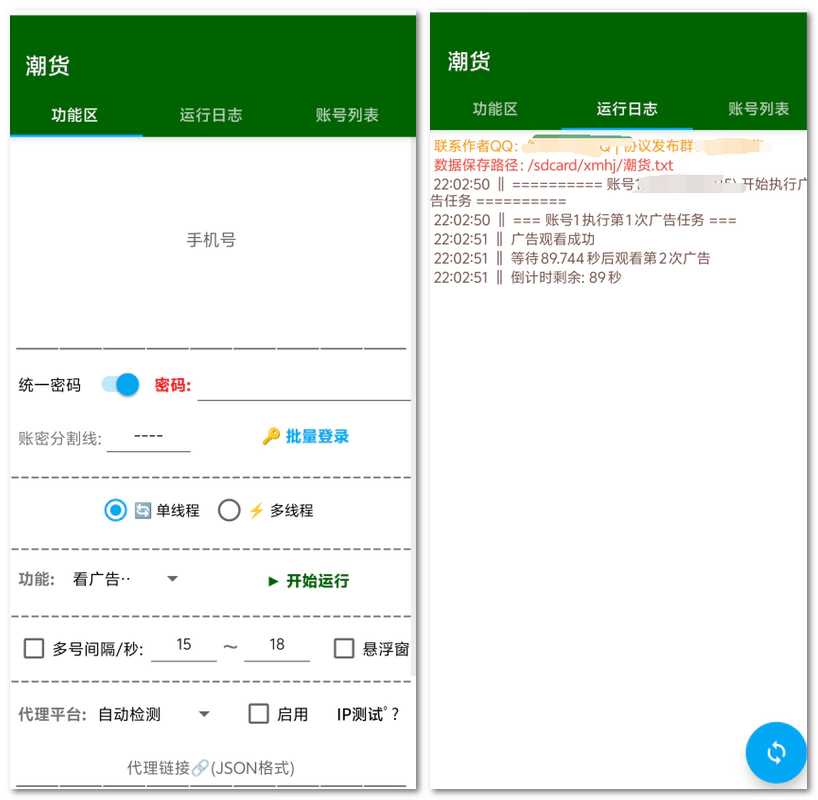Viewport: 818px width, 800px height.
Task: Click the chain link icon in 代理链接 field
Action: click(x=200, y=768)
